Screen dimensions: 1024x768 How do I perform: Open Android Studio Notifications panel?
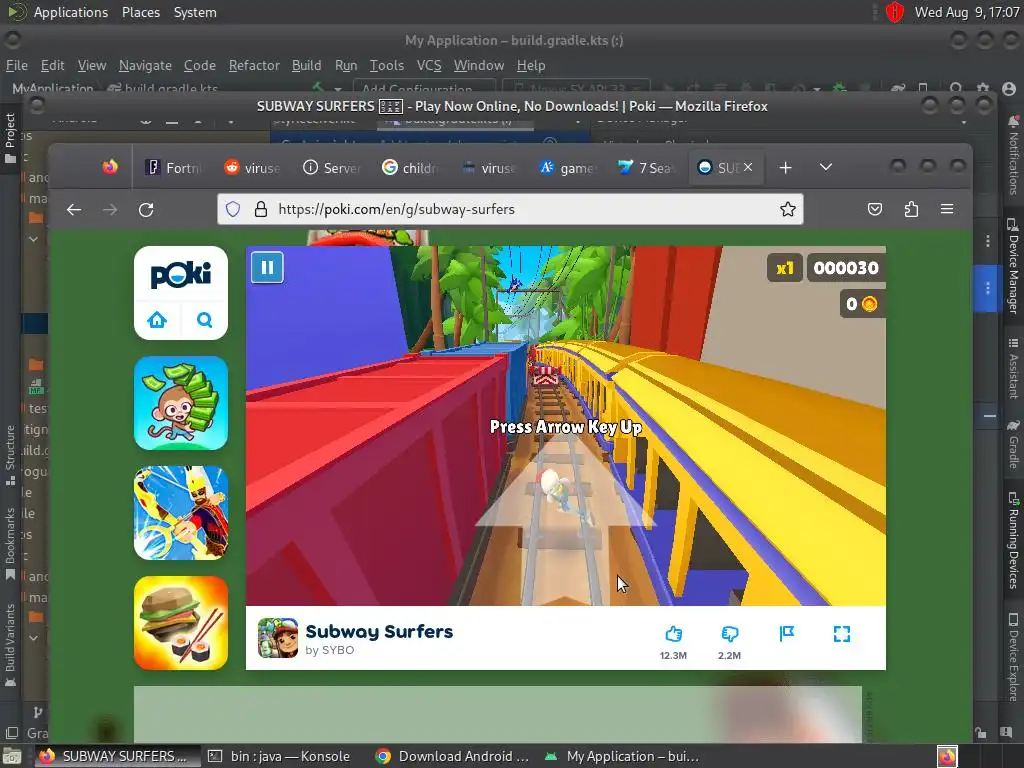click(x=1013, y=155)
